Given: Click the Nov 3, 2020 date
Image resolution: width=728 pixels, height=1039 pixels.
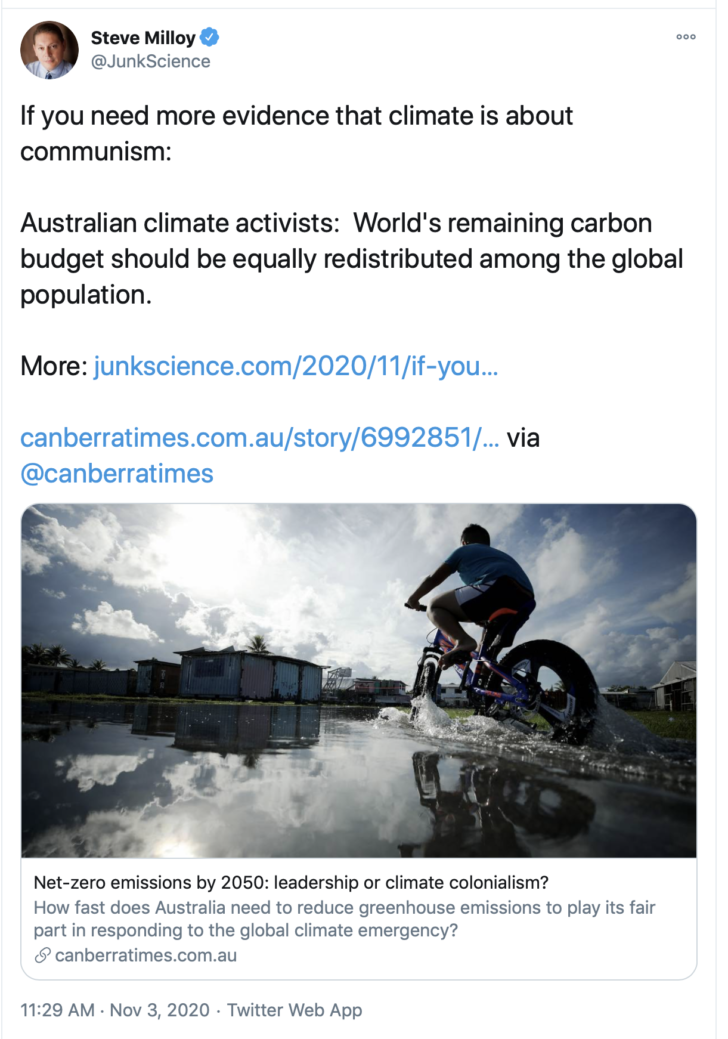Looking at the screenshot, I should 159,1010.
